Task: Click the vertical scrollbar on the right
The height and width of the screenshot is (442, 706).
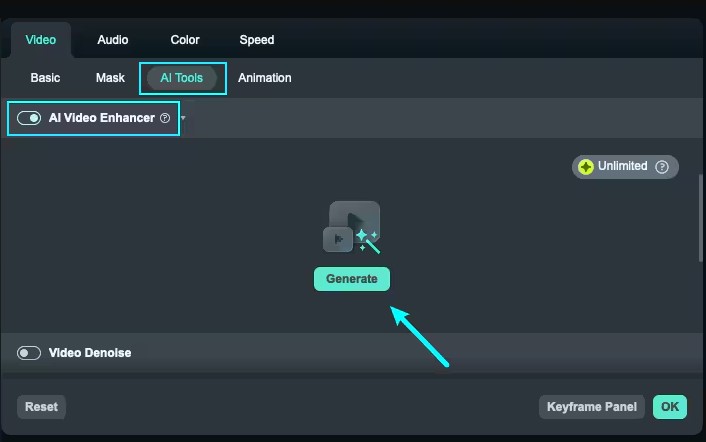Action: (x=701, y=218)
